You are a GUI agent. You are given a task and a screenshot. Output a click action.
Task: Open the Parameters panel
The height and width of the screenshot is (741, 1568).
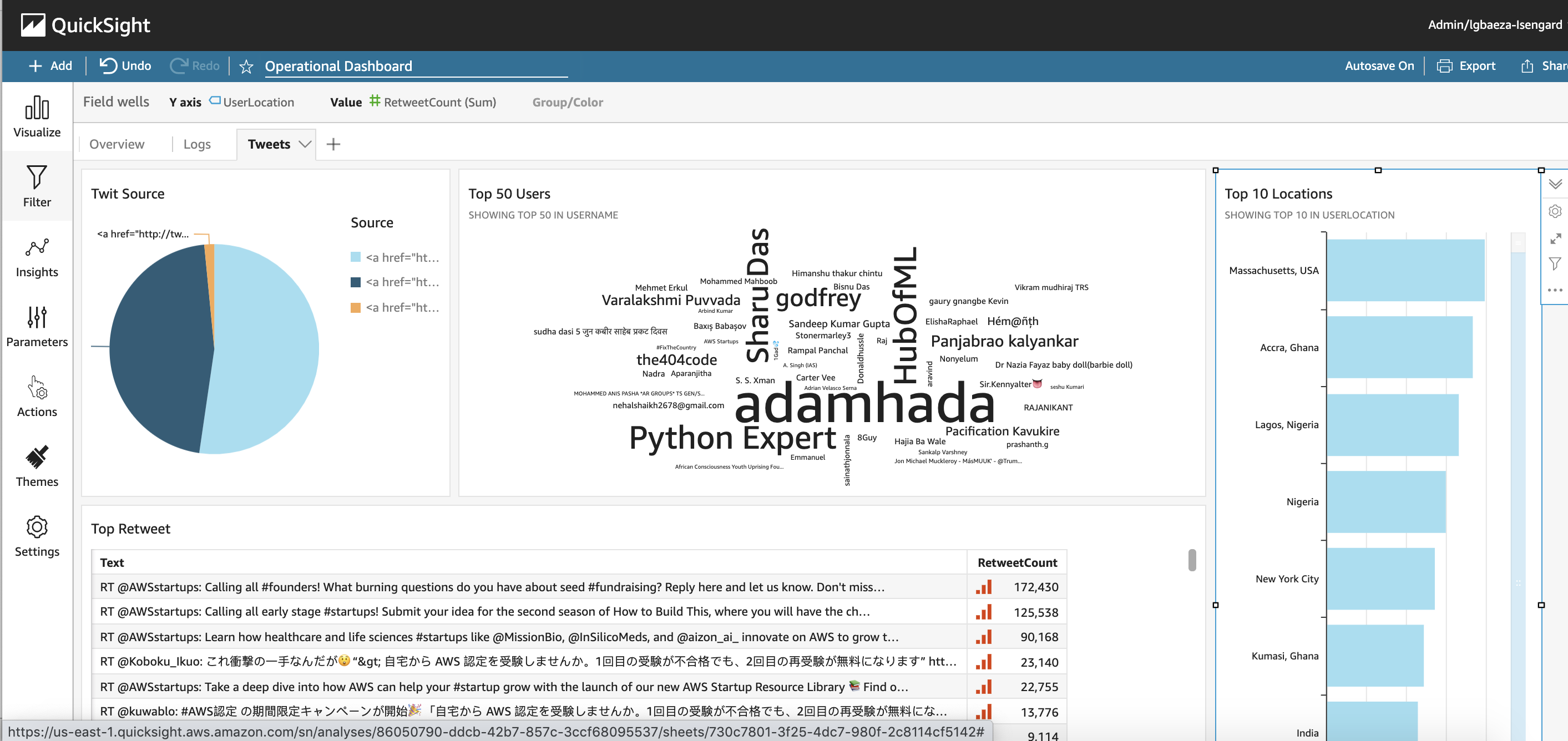pyautogui.click(x=37, y=327)
